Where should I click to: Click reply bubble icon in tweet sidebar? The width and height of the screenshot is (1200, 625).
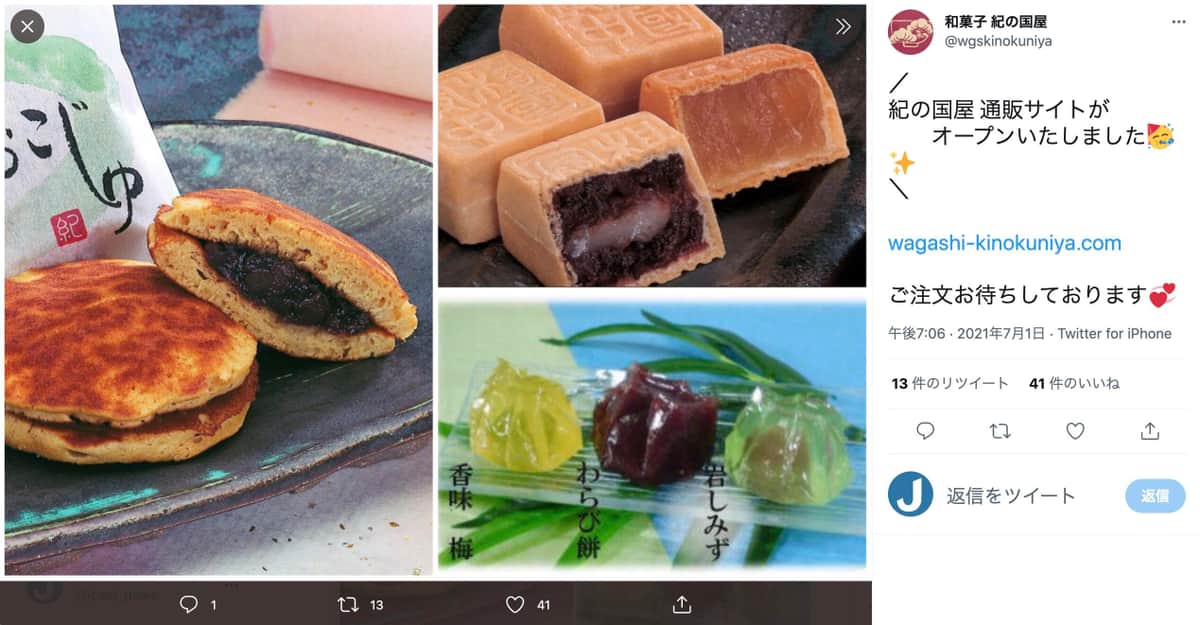pyautogui.click(x=926, y=431)
